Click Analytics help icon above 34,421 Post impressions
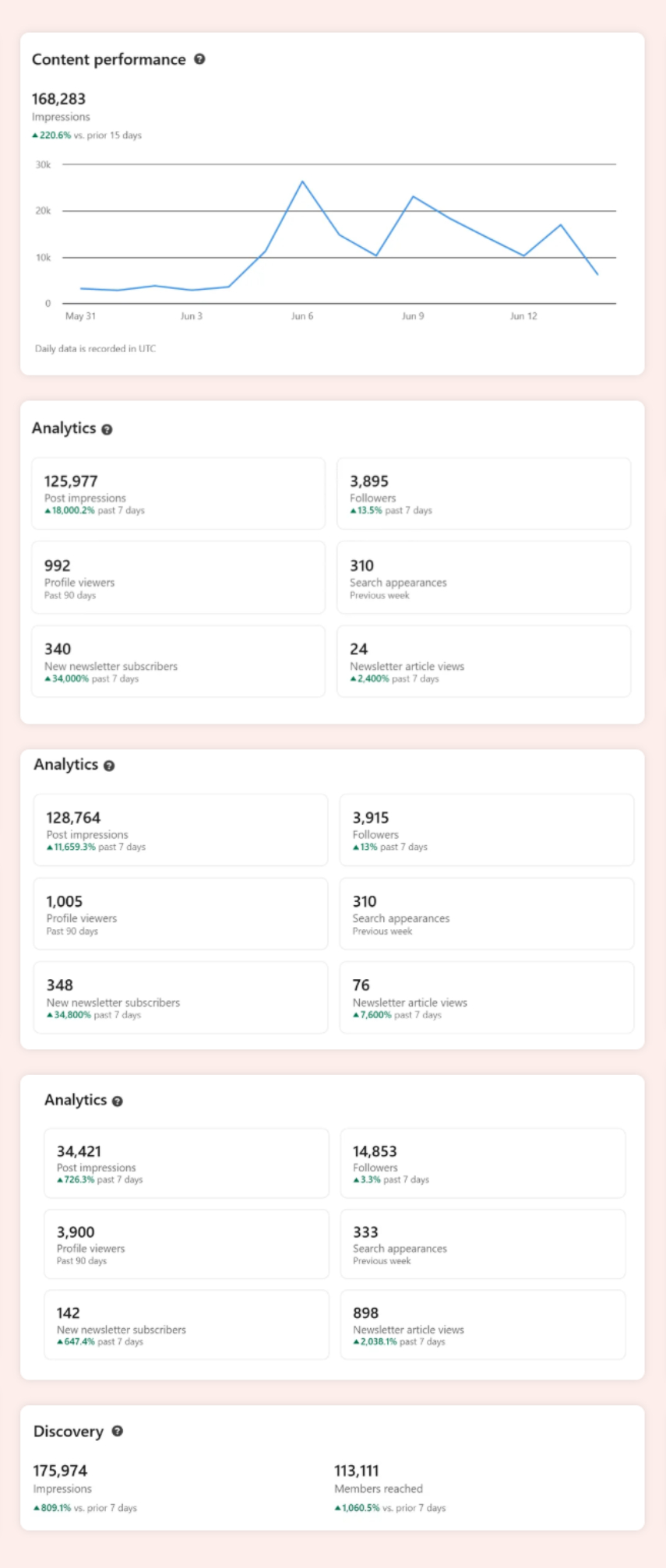Image resolution: width=666 pixels, height=1568 pixels. pos(118,1101)
